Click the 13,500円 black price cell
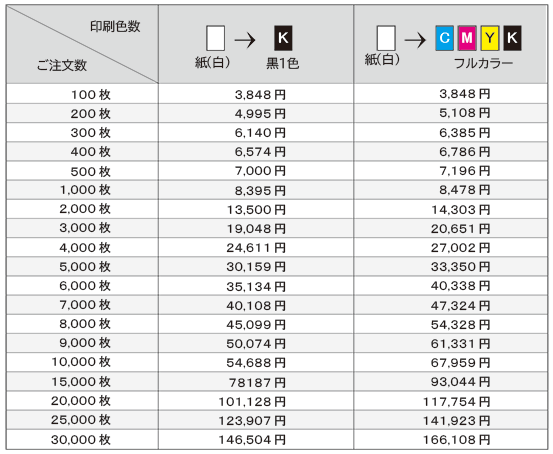 pos(256,210)
